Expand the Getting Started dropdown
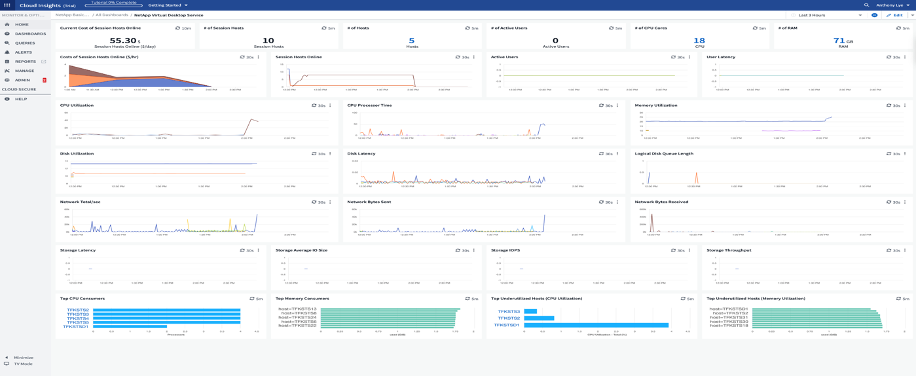The image size is (916, 376). pos(168,5)
